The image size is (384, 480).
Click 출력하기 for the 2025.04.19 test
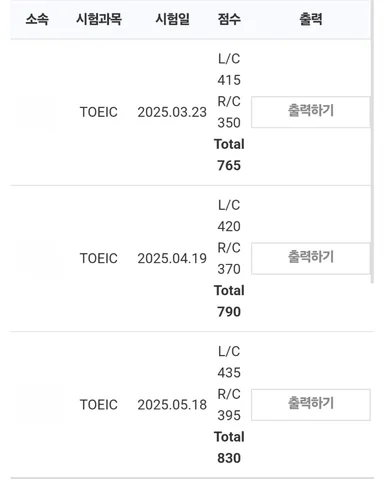coord(311,258)
